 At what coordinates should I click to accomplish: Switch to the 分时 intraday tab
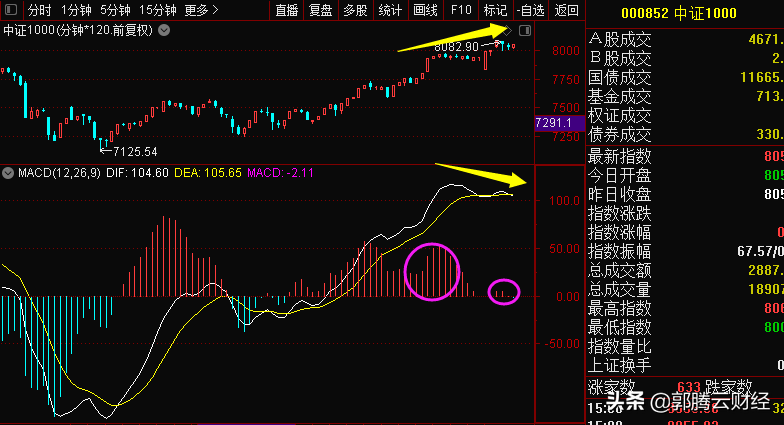click(39, 10)
